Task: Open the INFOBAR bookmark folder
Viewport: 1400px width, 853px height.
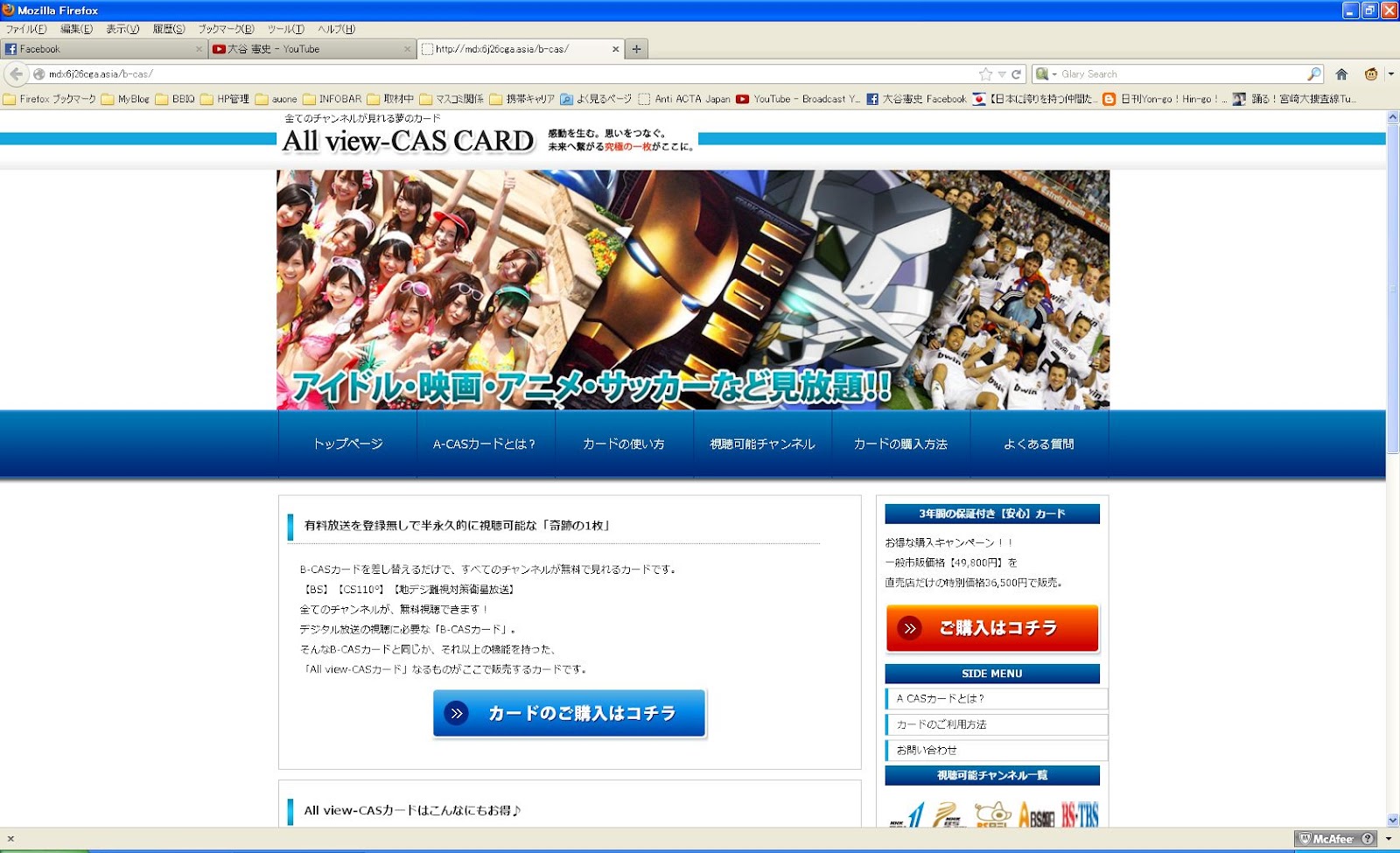Action: [332, 99]
